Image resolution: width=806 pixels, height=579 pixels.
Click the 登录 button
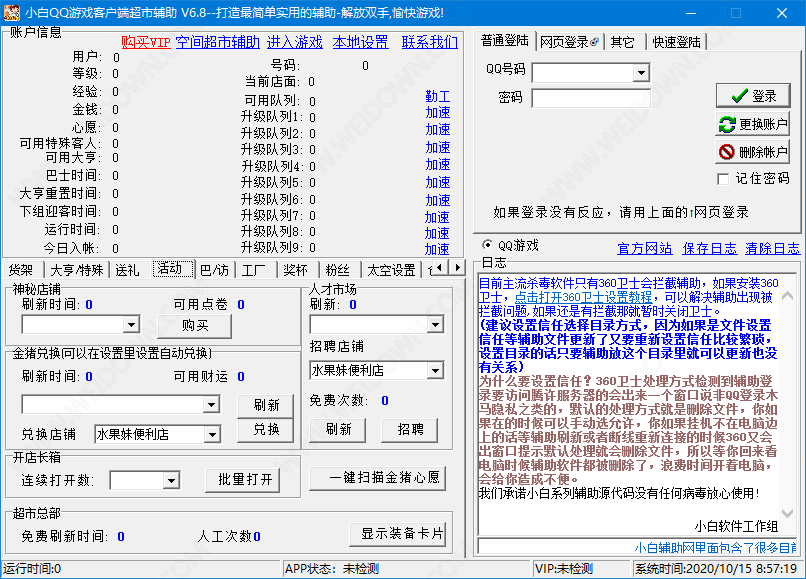coord(753,96)
